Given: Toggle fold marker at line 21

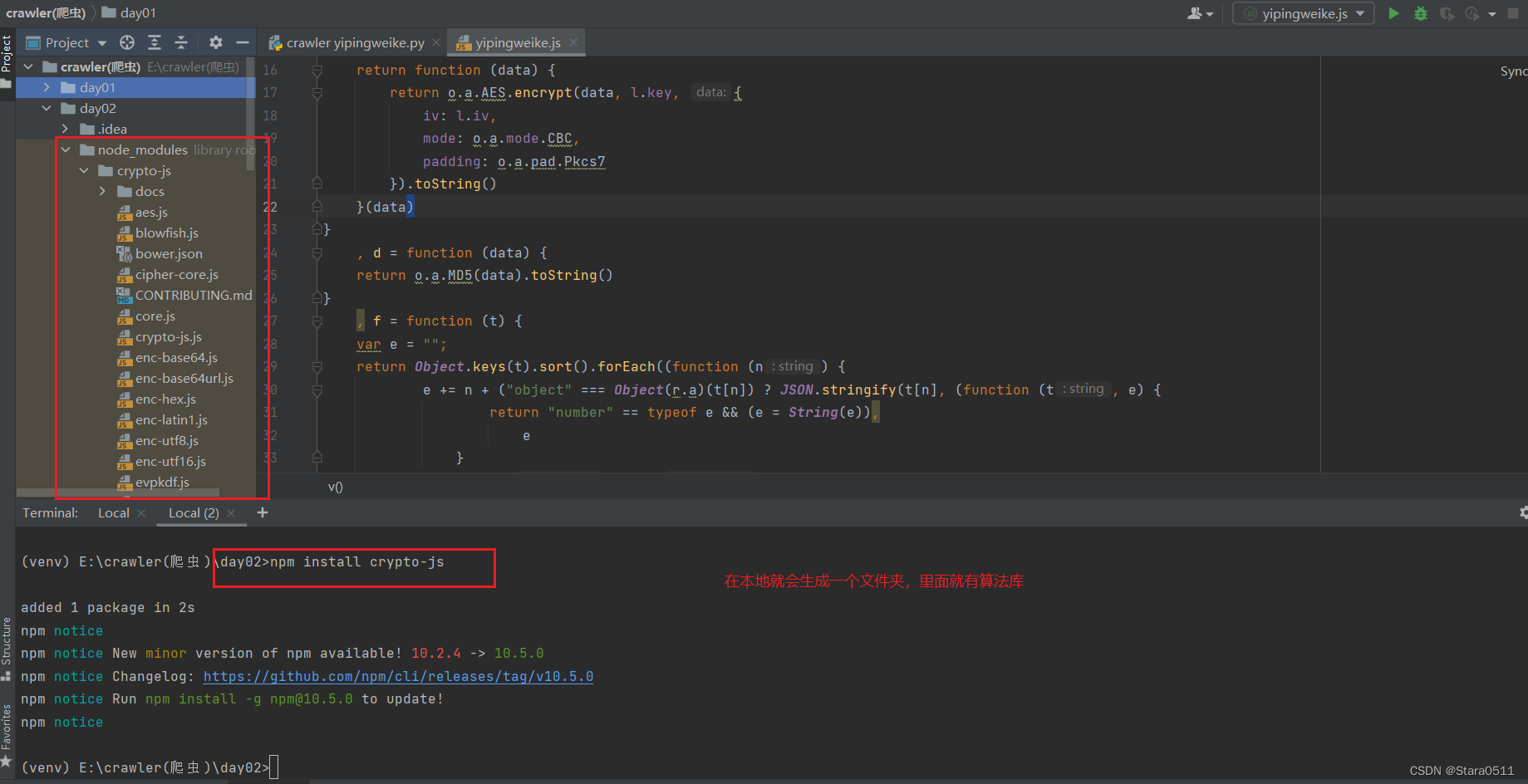Looking at the screenshot, I should coord(317,184).
